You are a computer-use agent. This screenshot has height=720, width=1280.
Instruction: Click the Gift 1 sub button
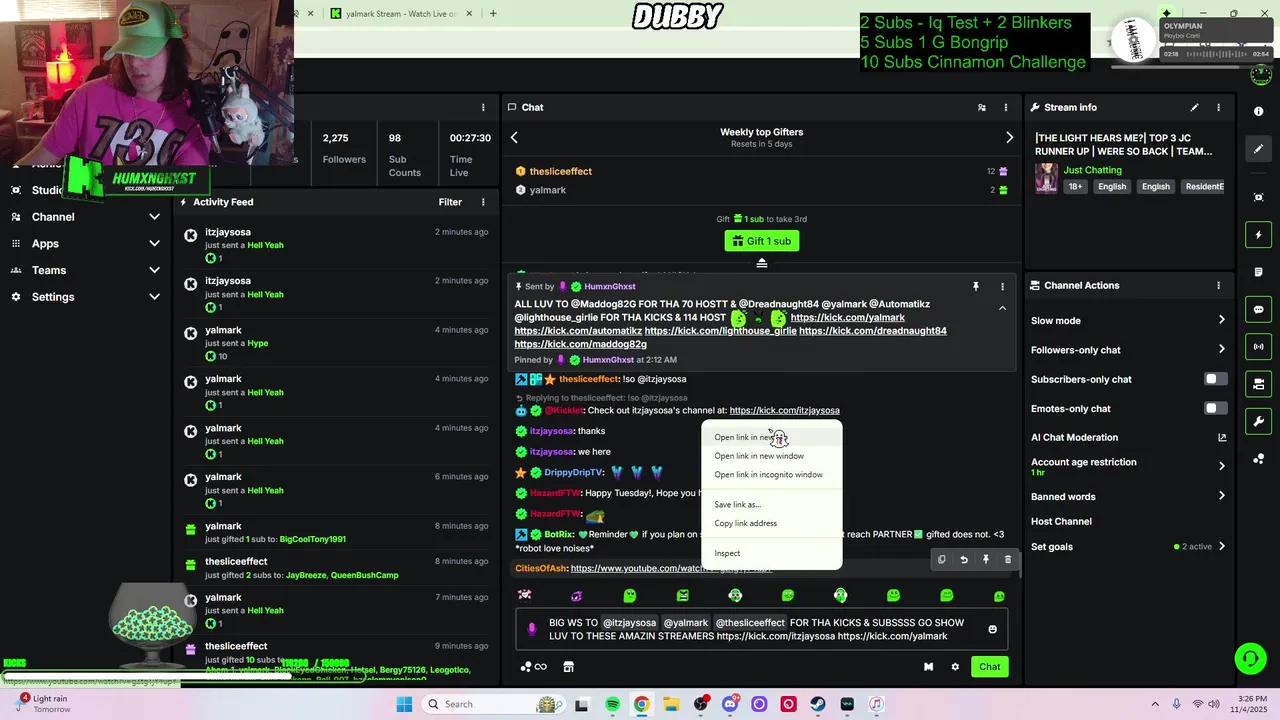click(762, 241)
